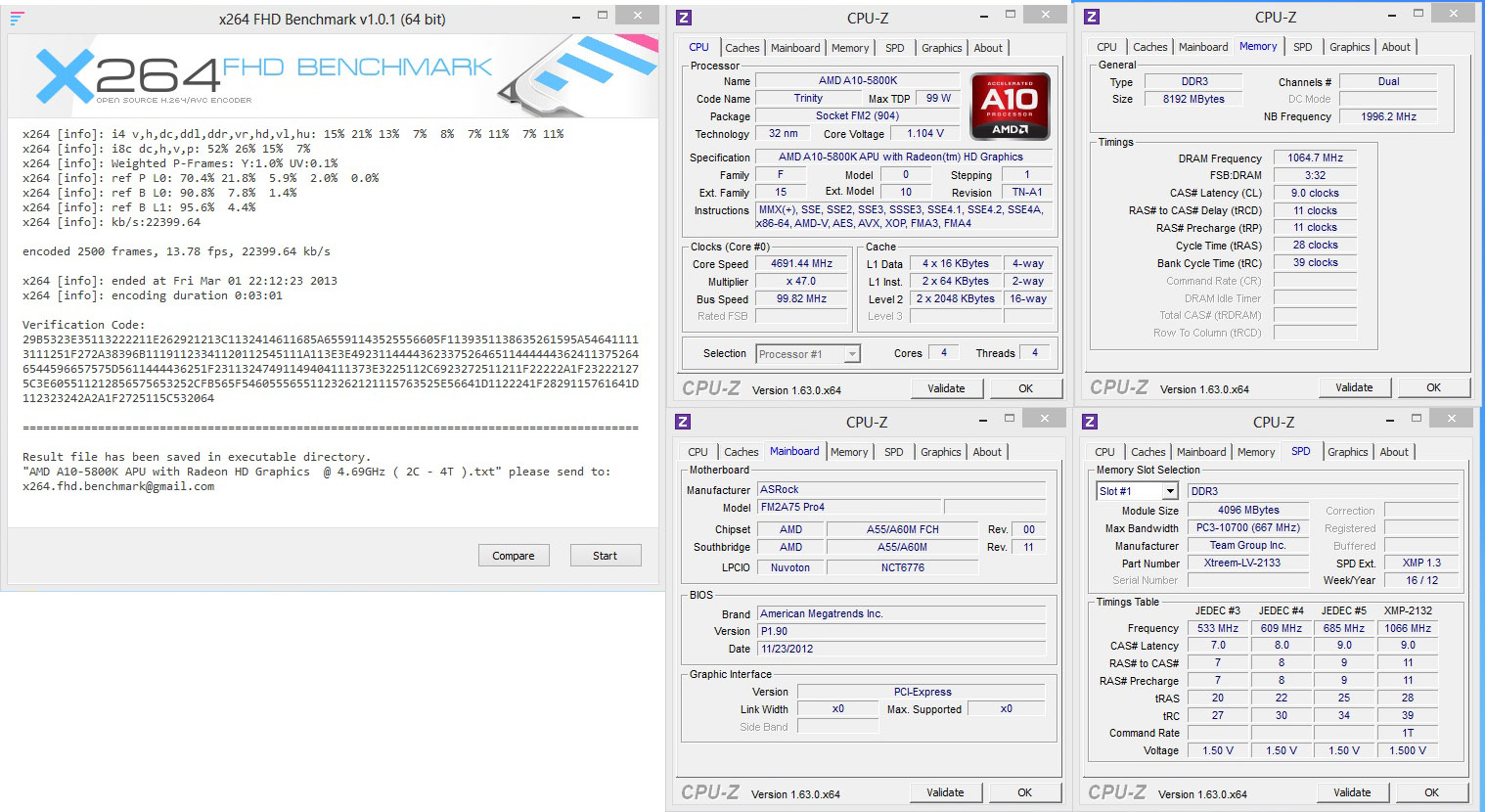
Task: Click the Graphic Interface version "PCI-Express"
Action: (x=922, y=692)
